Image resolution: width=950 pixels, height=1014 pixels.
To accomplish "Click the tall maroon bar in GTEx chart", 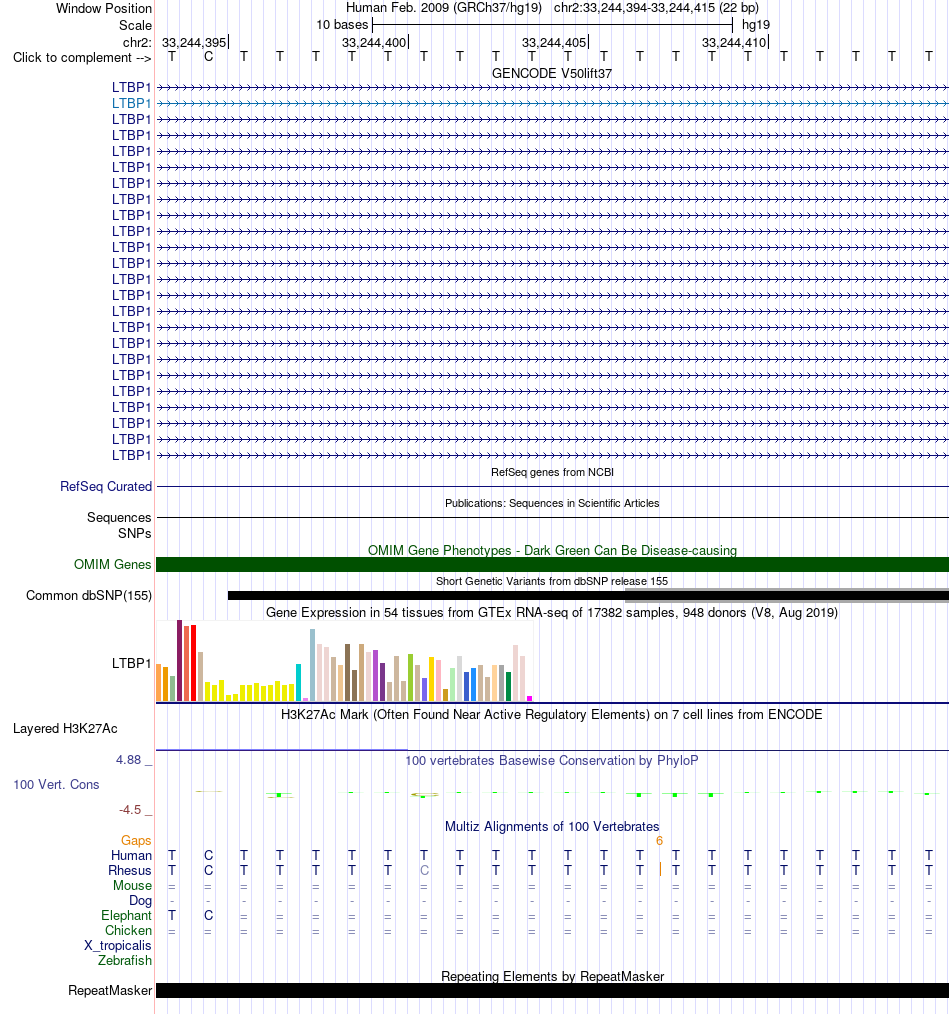I will click(x=180, y=660).
